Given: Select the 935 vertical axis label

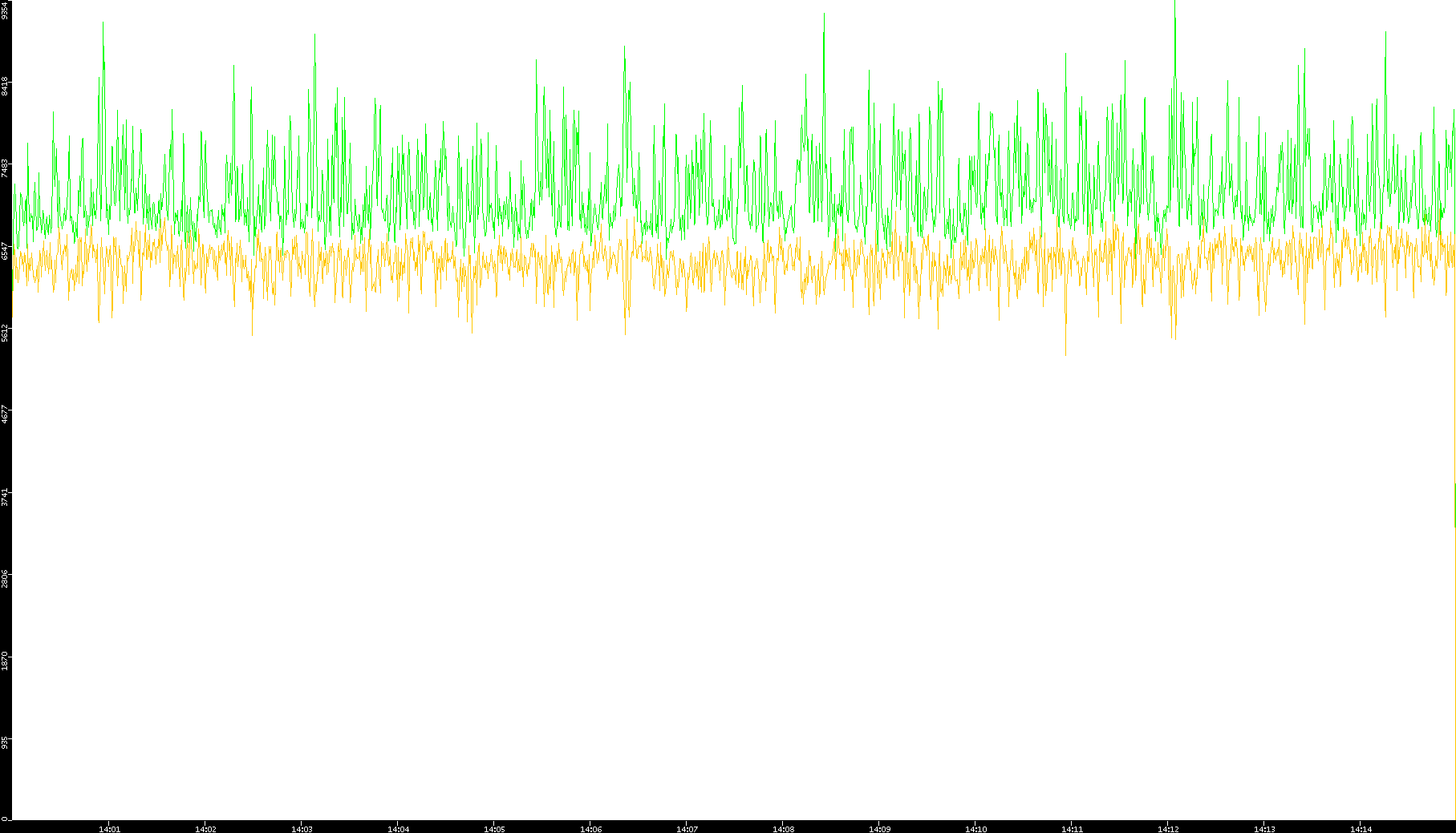Looking at the screenshot, I should tap(5, 742).
